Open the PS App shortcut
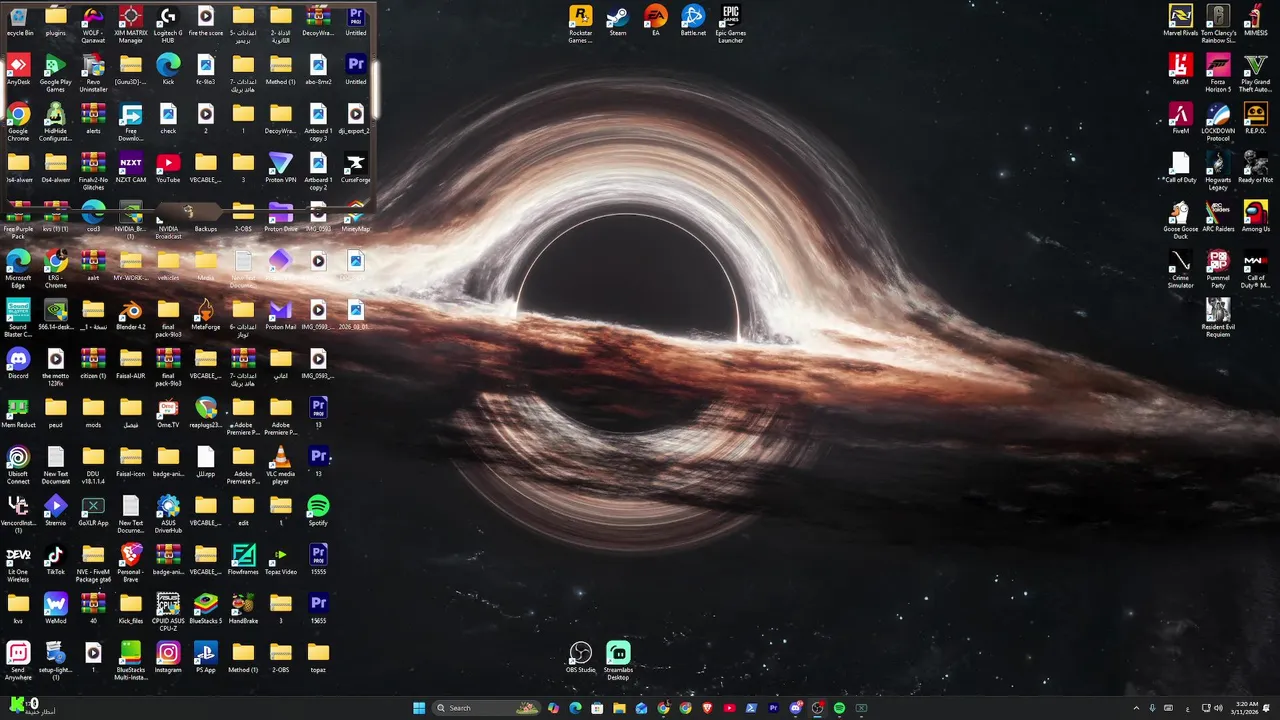 [206, 659]
